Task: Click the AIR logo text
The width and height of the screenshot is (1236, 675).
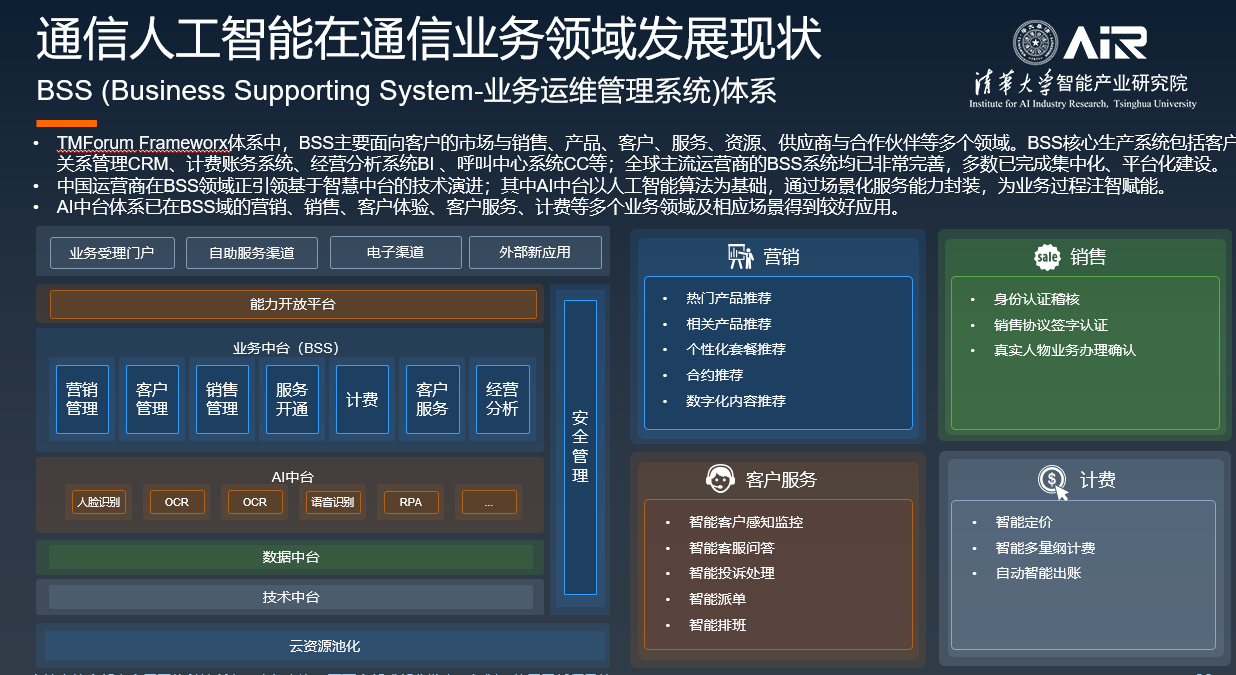Action: click(x=1105, y=42)
